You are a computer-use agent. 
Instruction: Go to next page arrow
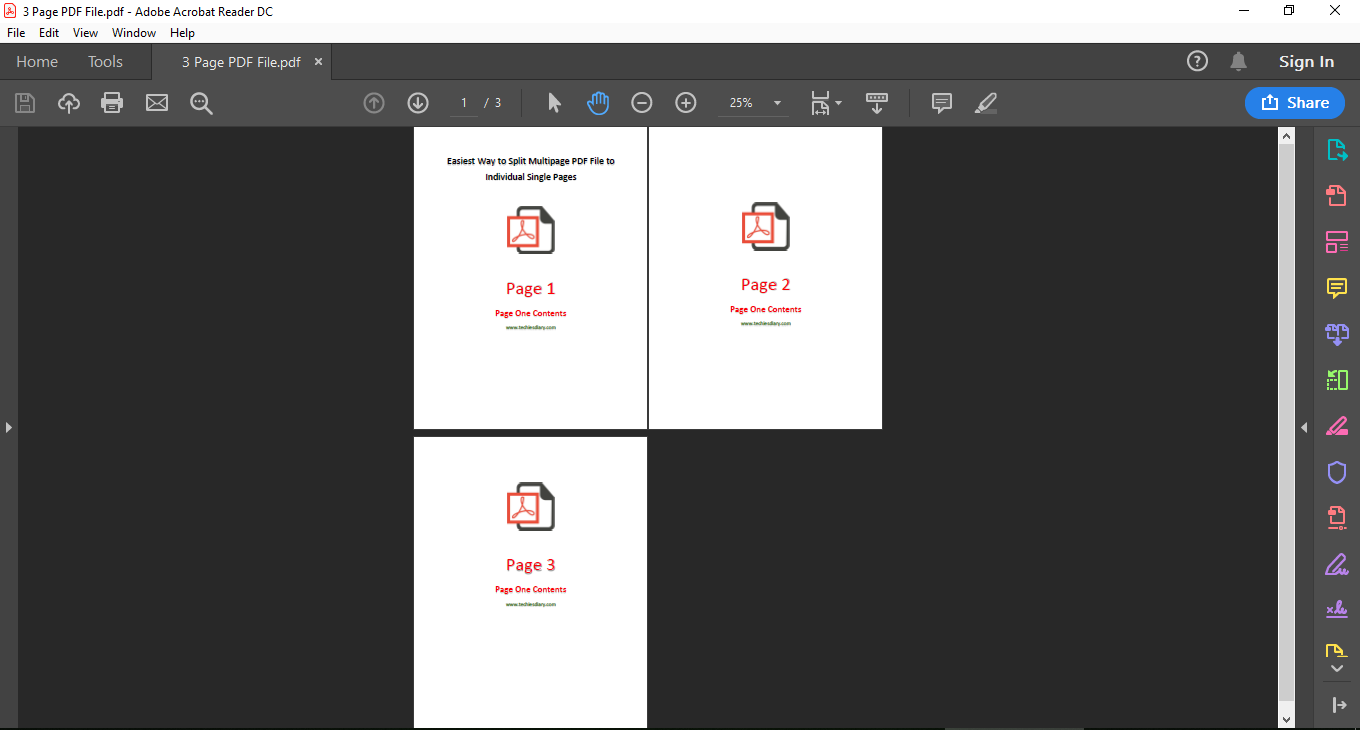click(x=418, y=103)
